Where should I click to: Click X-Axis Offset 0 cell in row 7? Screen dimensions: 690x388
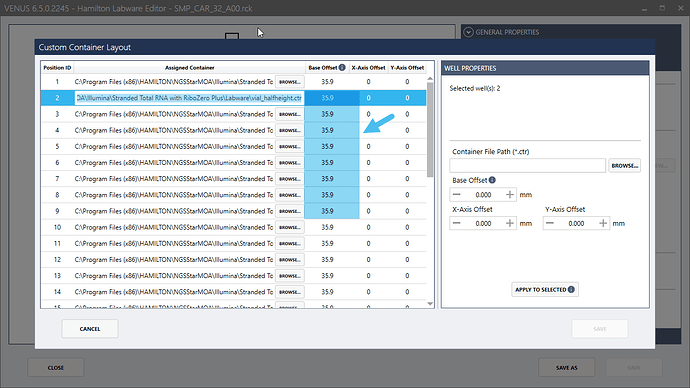pyautogui.click(x=368, y=179)
